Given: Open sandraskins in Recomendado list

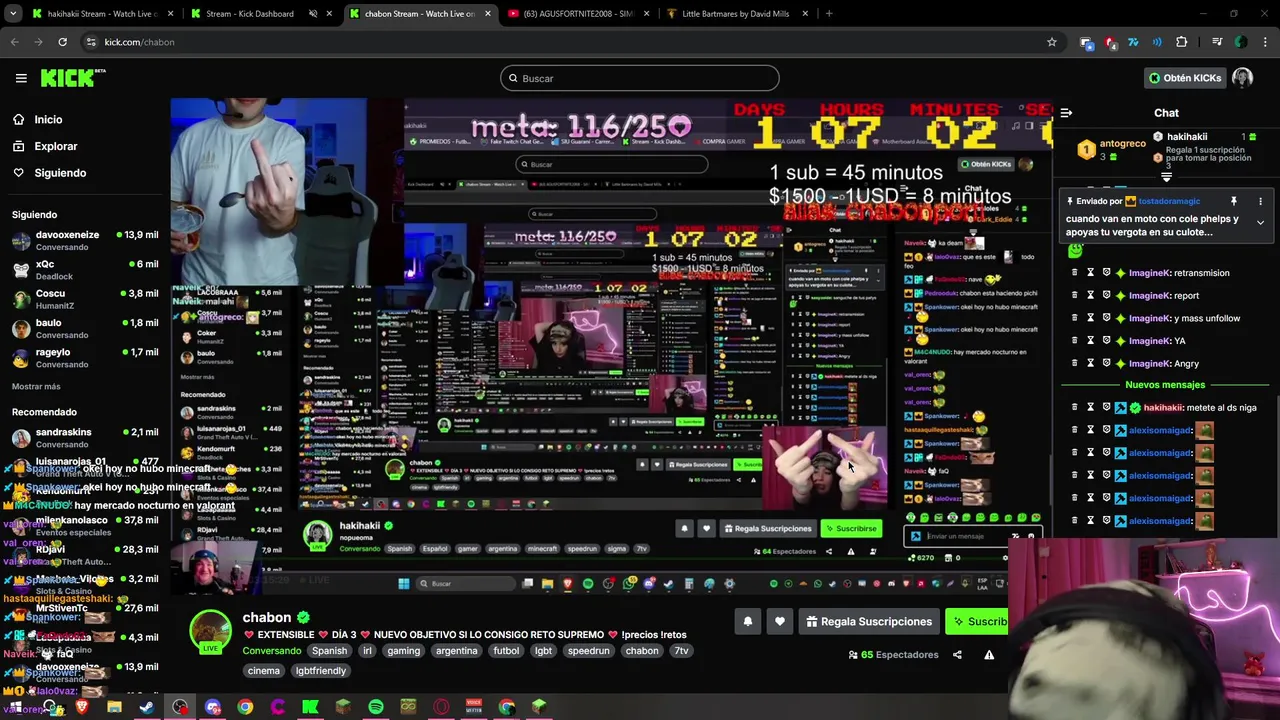Looking at the screenshot, I should click(85, 438).
